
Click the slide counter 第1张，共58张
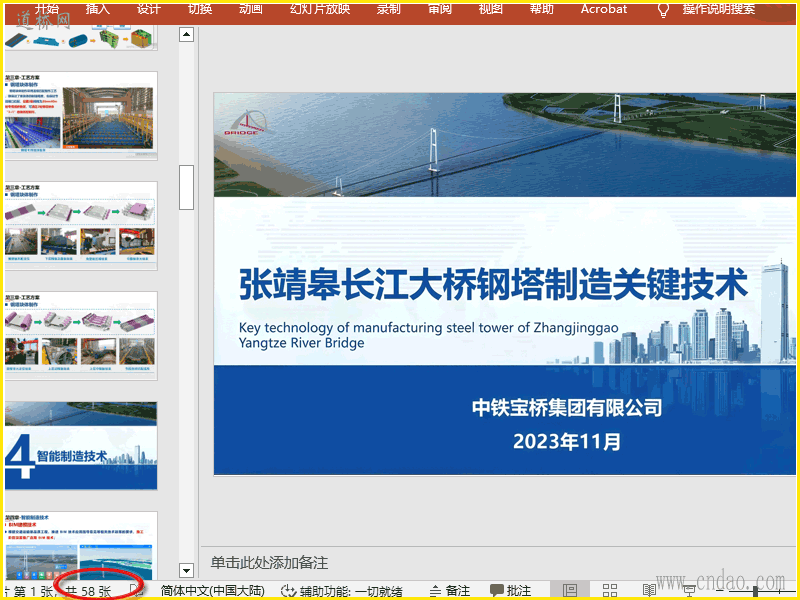click(60, 591)
